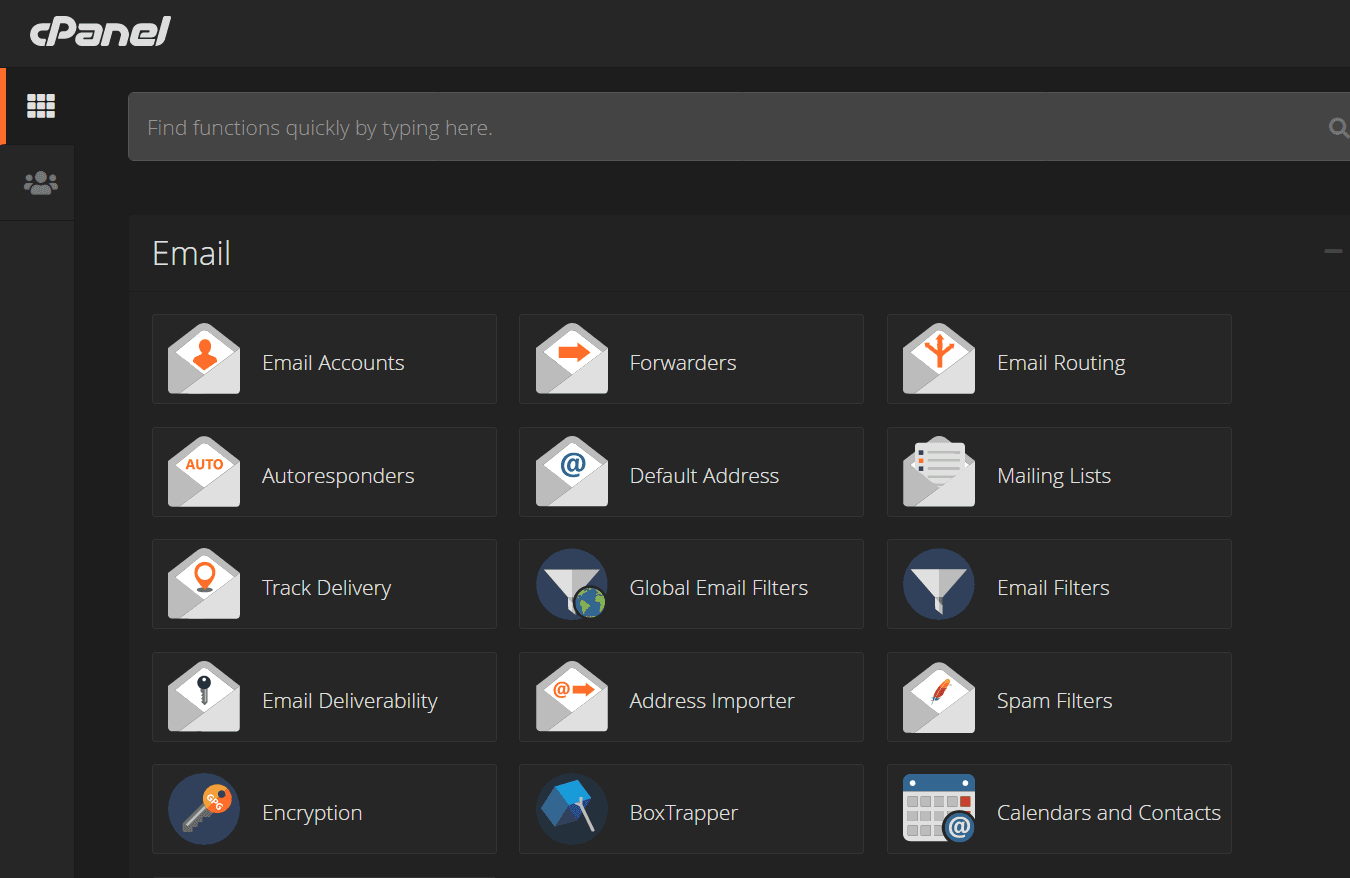
Task: Collapse the Email section
Action: [x=1333, y=251]
